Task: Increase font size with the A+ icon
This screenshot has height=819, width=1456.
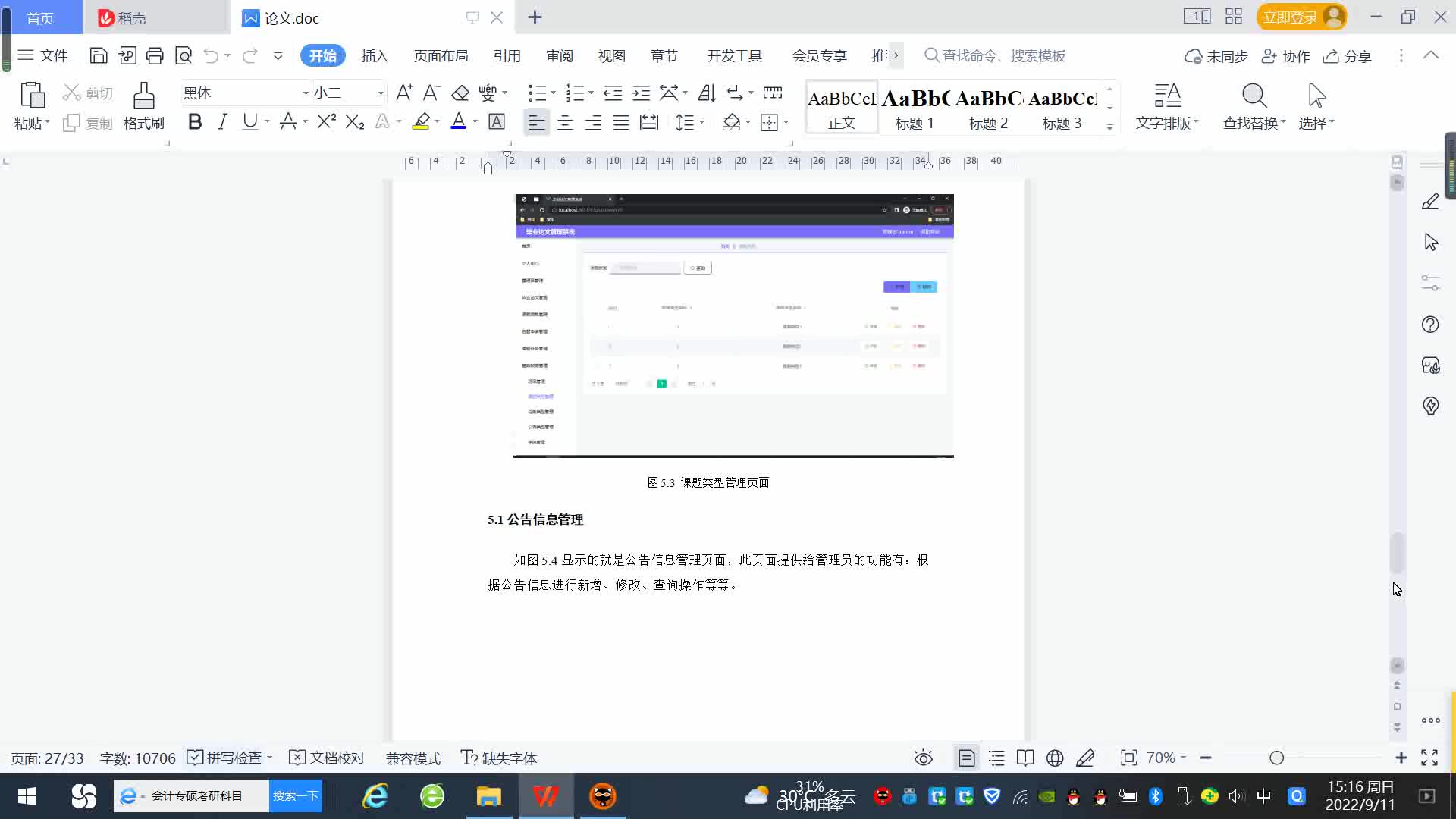Action: coord(404,93)
